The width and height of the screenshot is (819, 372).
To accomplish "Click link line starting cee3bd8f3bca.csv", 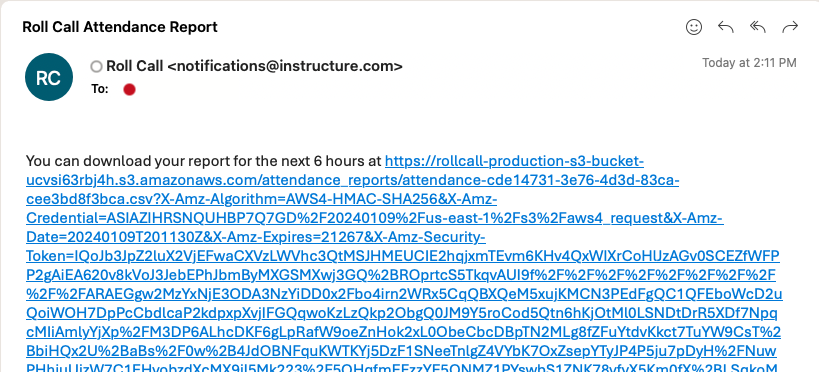I will (x=261, y=199).
